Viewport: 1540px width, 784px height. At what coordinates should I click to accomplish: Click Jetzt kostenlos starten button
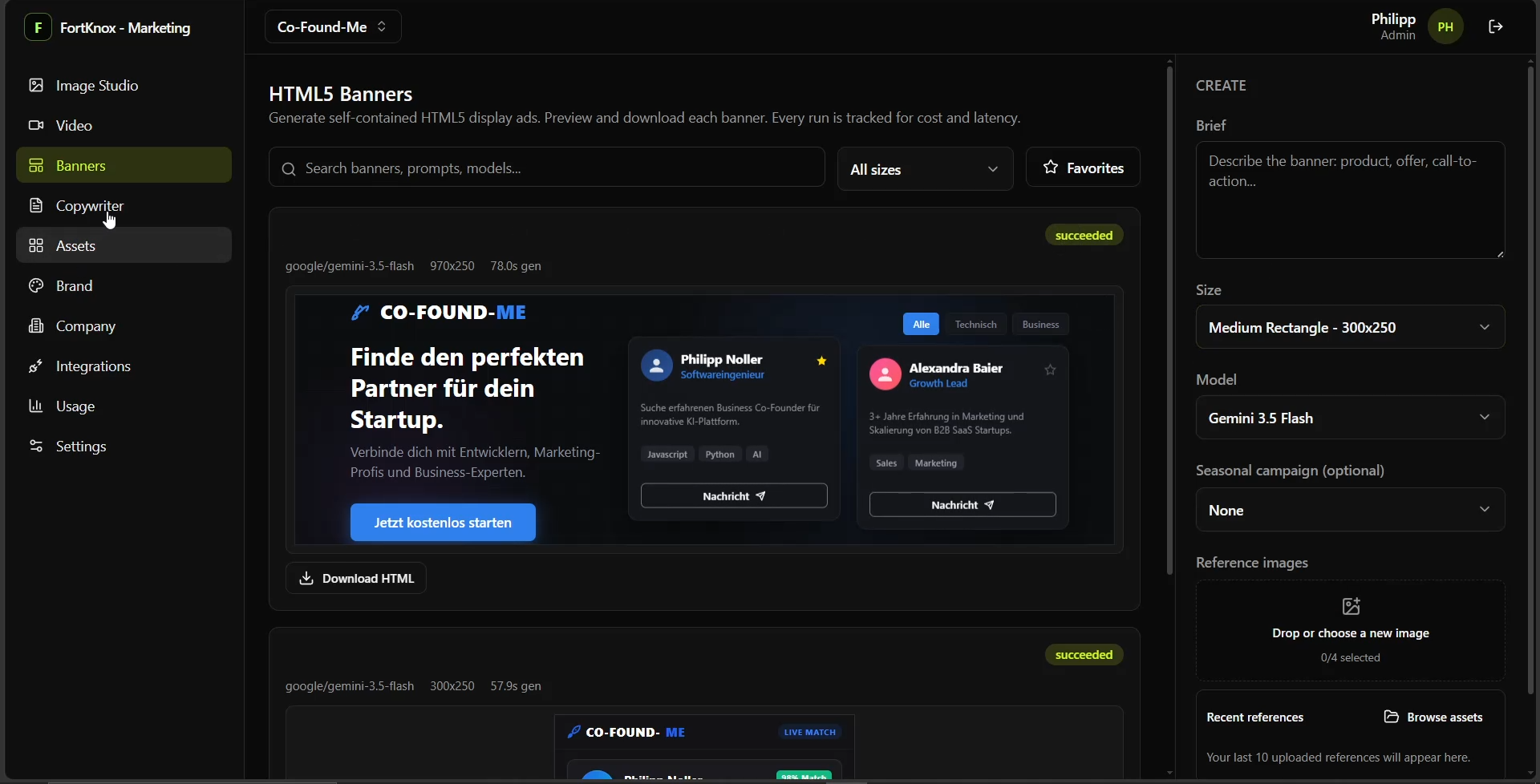coord(443,523)
